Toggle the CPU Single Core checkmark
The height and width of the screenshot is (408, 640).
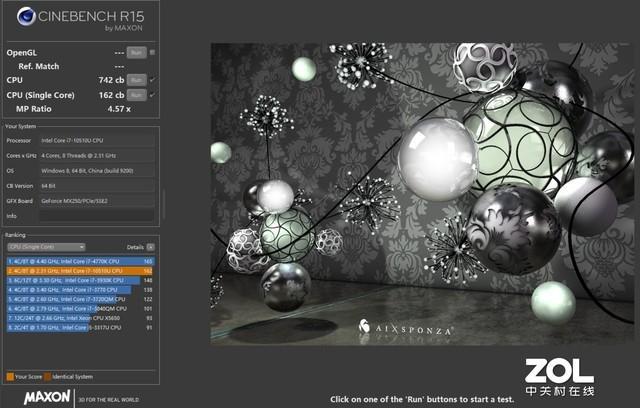pyautogui.click(x=152, y=95)
